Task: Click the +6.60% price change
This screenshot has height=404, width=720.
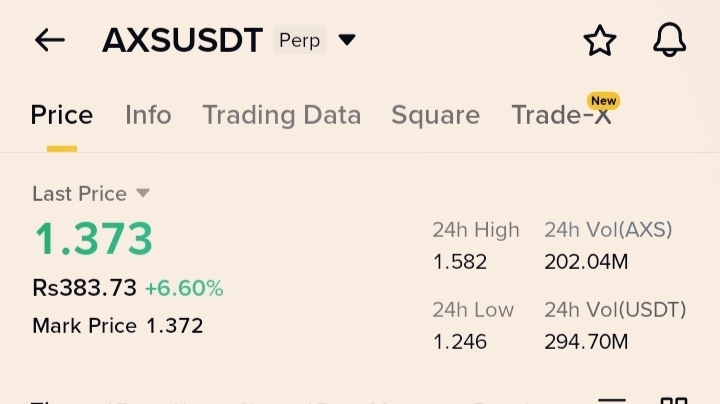Action: [184, 288]
